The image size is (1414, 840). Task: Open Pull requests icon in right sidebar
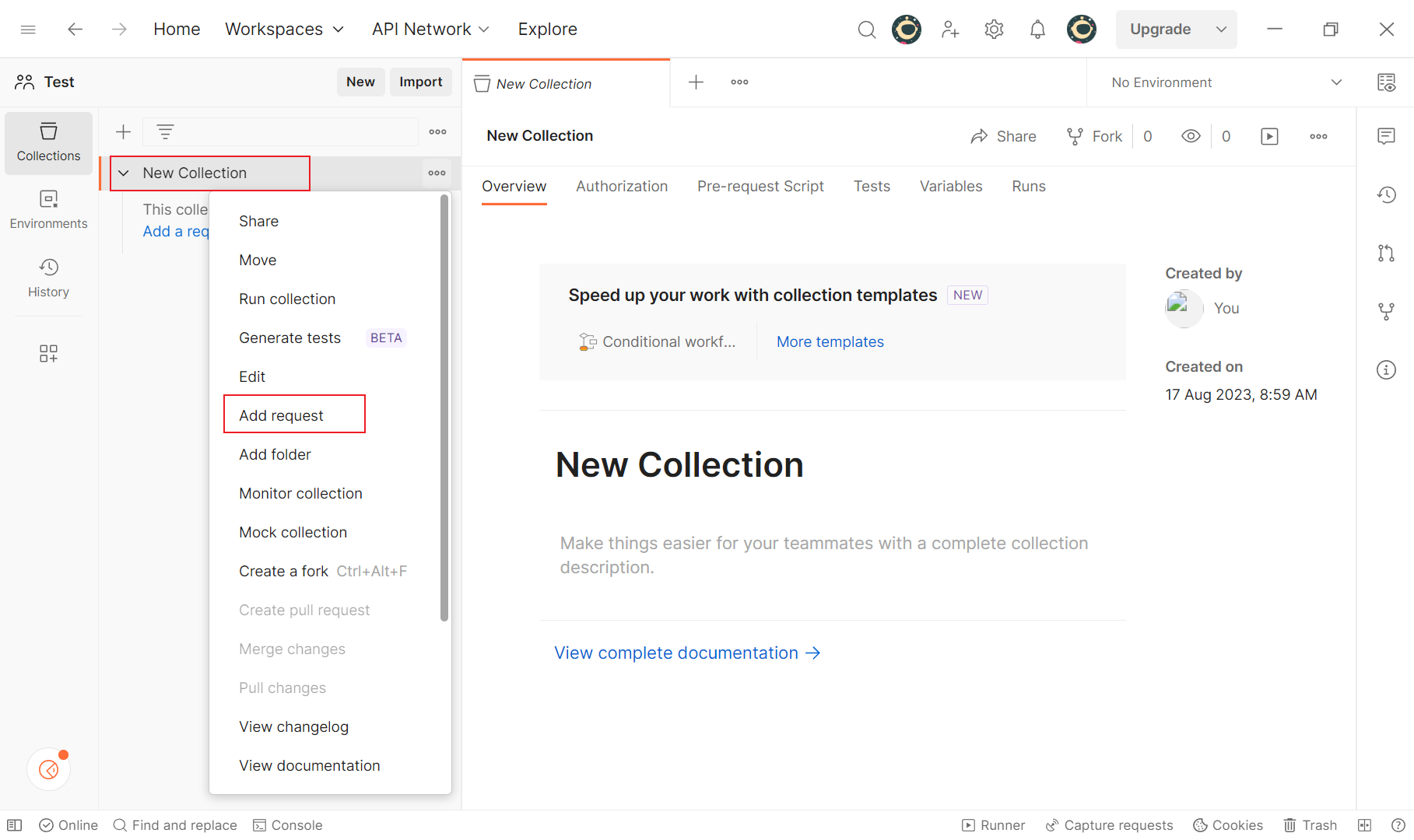(x=1386, y=253)
